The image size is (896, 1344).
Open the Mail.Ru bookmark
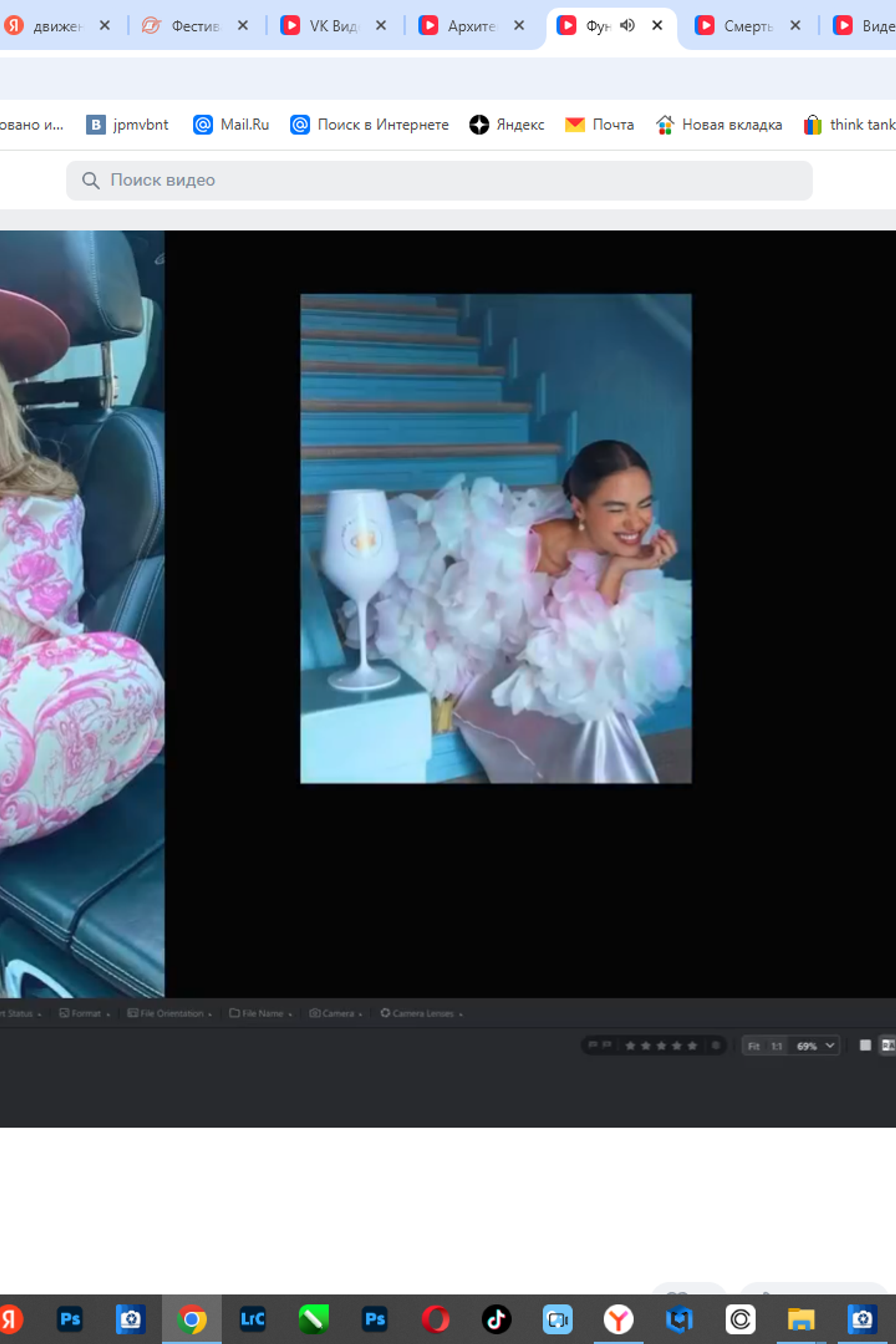(231, 125)
